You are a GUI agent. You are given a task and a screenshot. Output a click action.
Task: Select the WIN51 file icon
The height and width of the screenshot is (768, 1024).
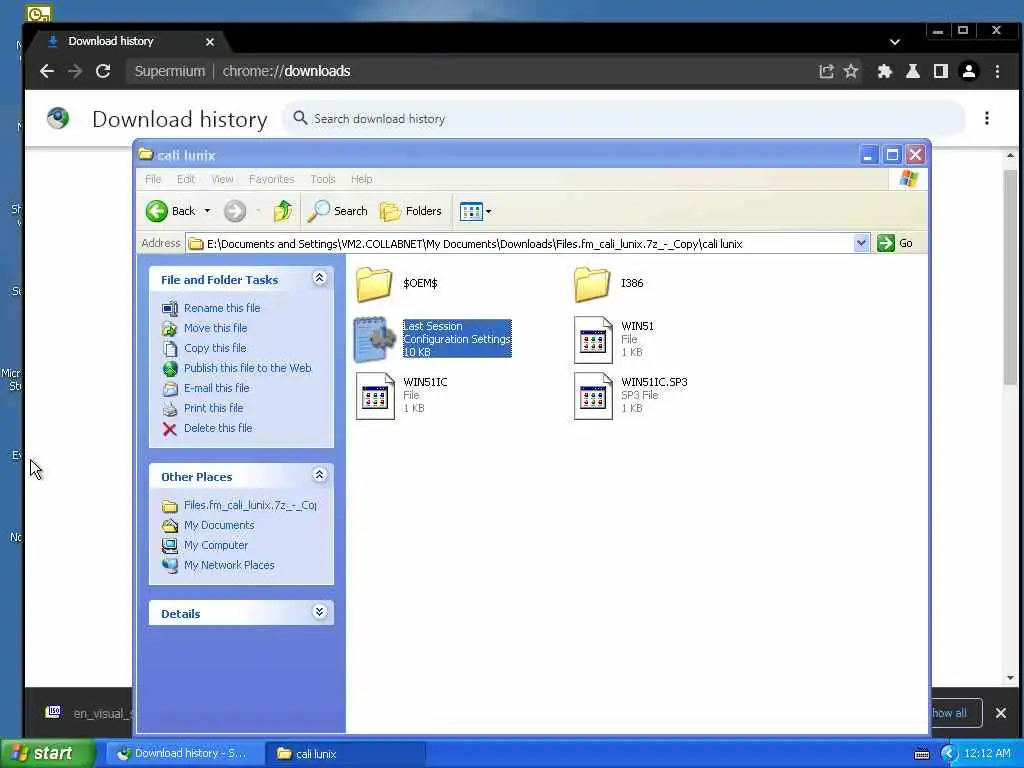point(593,340)
